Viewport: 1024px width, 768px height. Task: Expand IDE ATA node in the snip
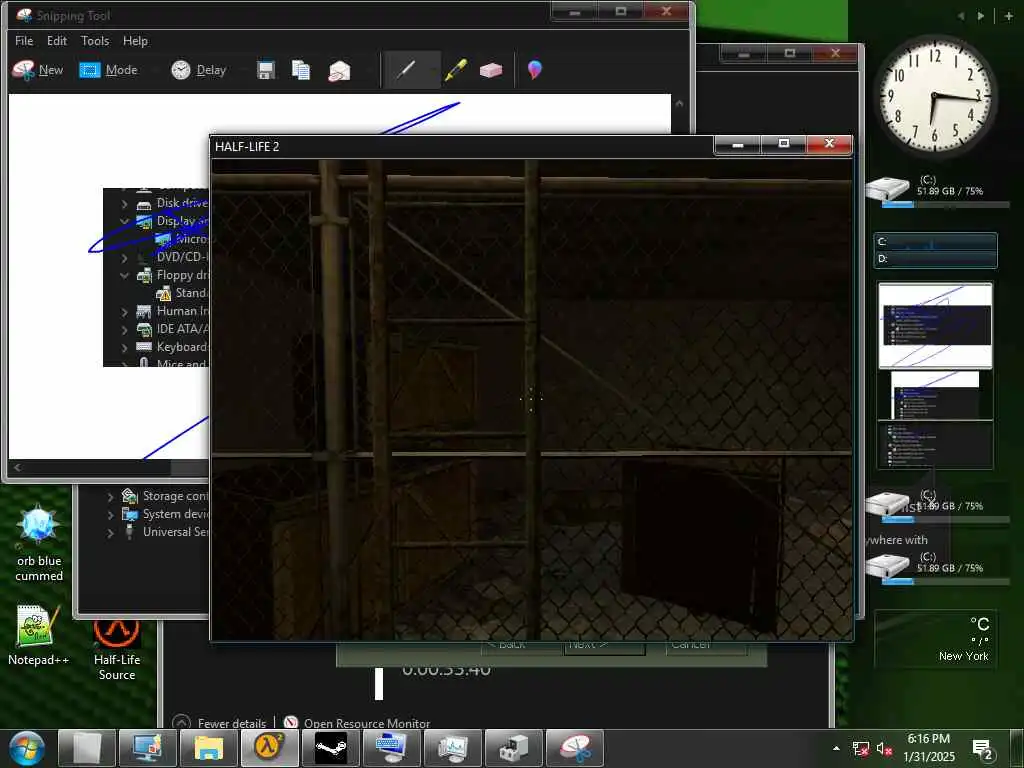[x=125, y=329]
